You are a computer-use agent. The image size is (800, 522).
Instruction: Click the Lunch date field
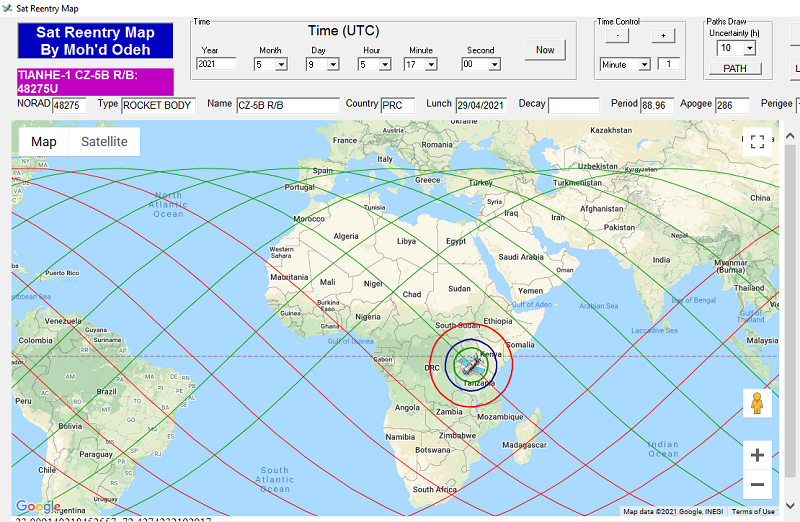click(x=481, y=106)
